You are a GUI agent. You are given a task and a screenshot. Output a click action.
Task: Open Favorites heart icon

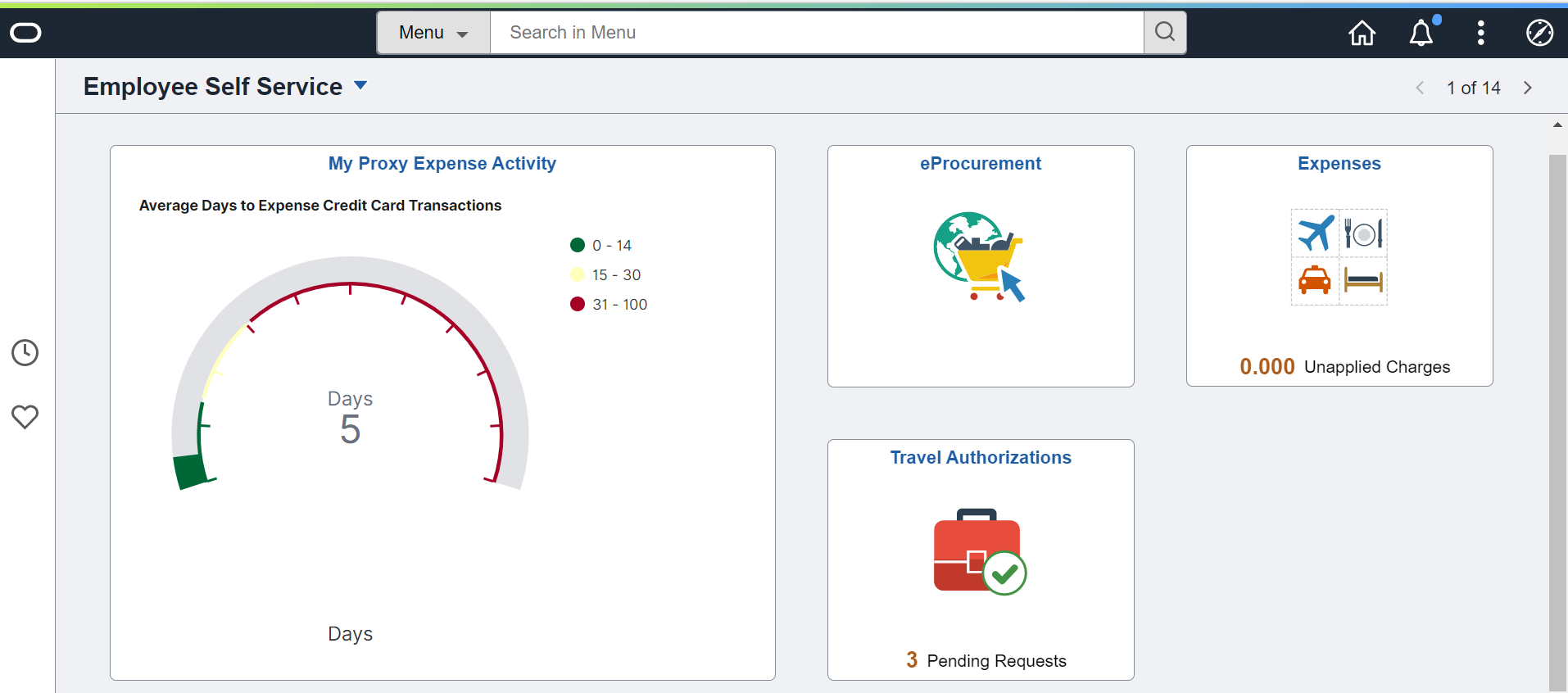(25, 417)
